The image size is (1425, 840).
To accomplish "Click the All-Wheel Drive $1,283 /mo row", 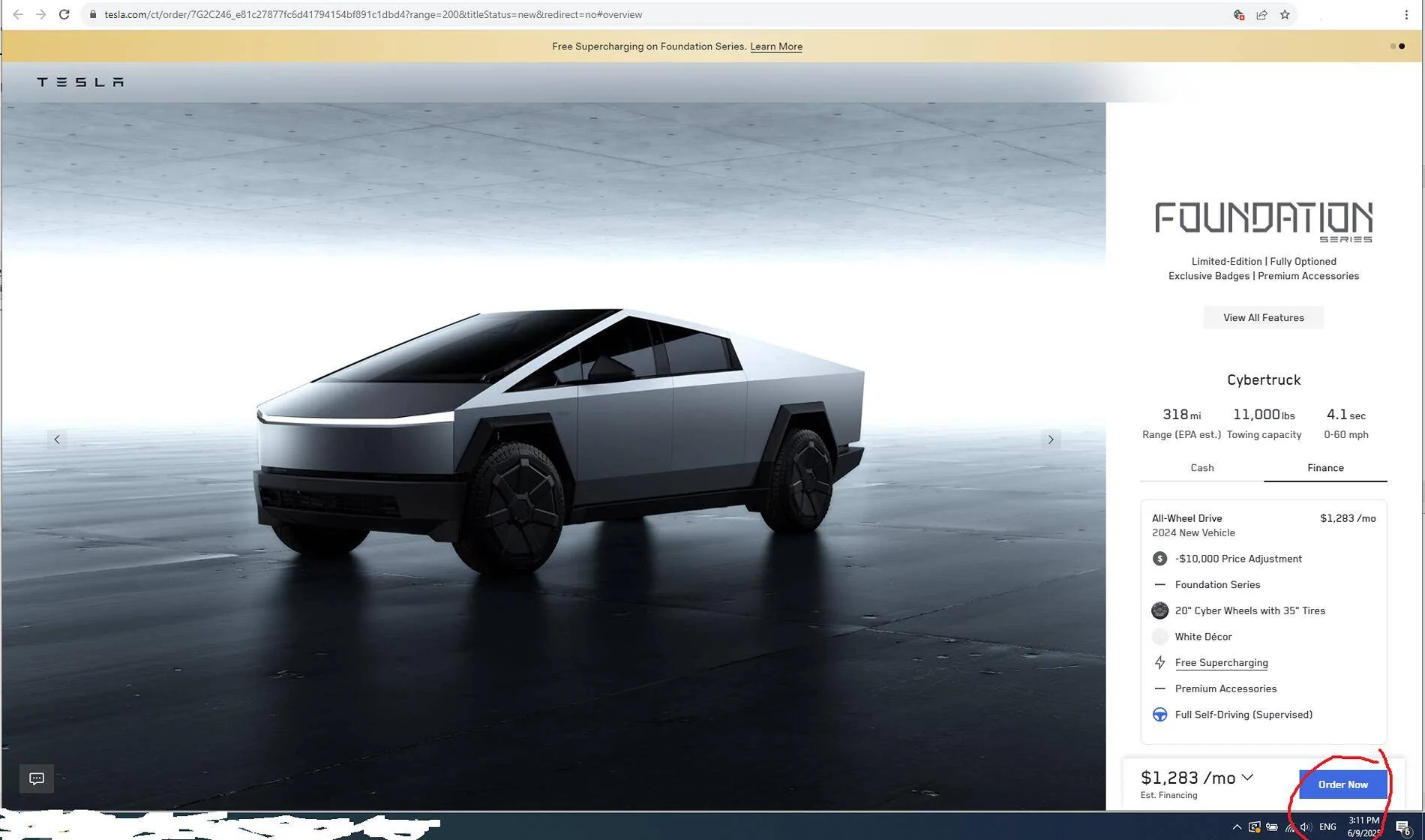I will (1264, 525).
